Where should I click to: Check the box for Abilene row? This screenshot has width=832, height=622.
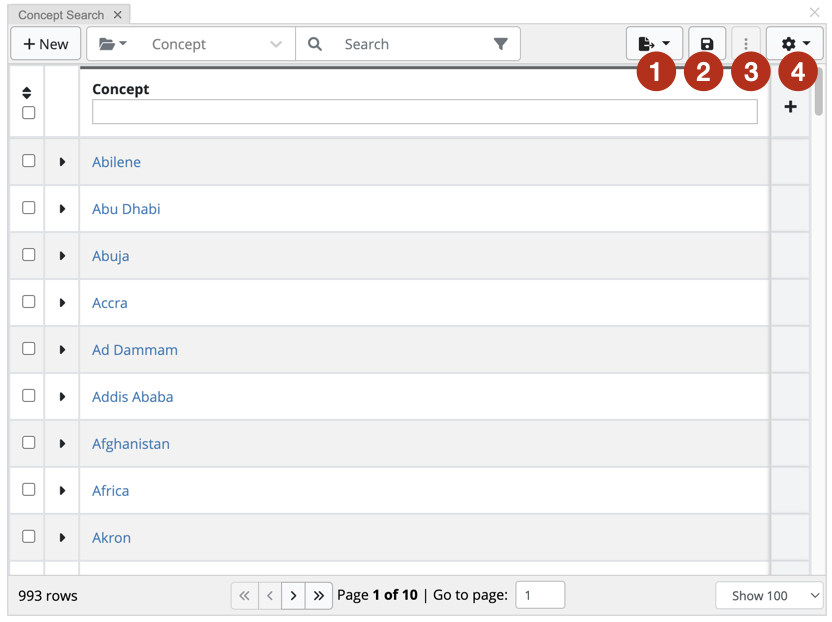[29, 161]
